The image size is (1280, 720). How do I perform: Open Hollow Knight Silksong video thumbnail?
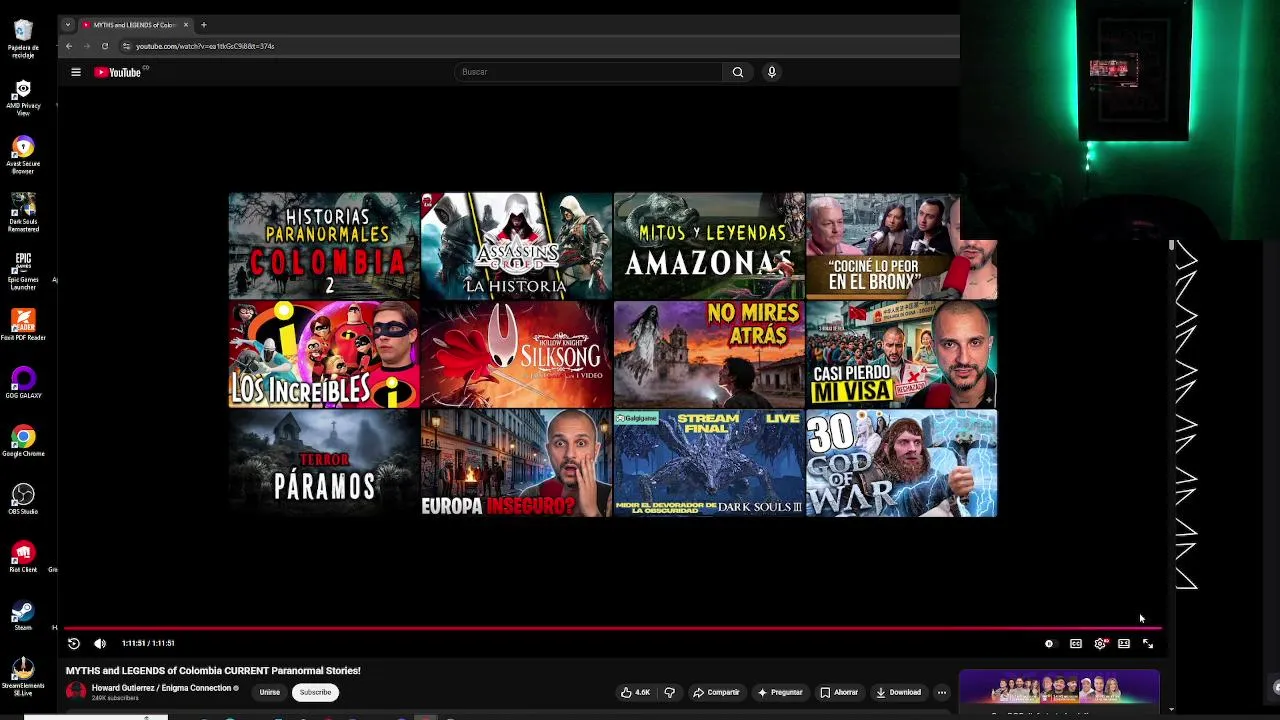click(516, 354)
